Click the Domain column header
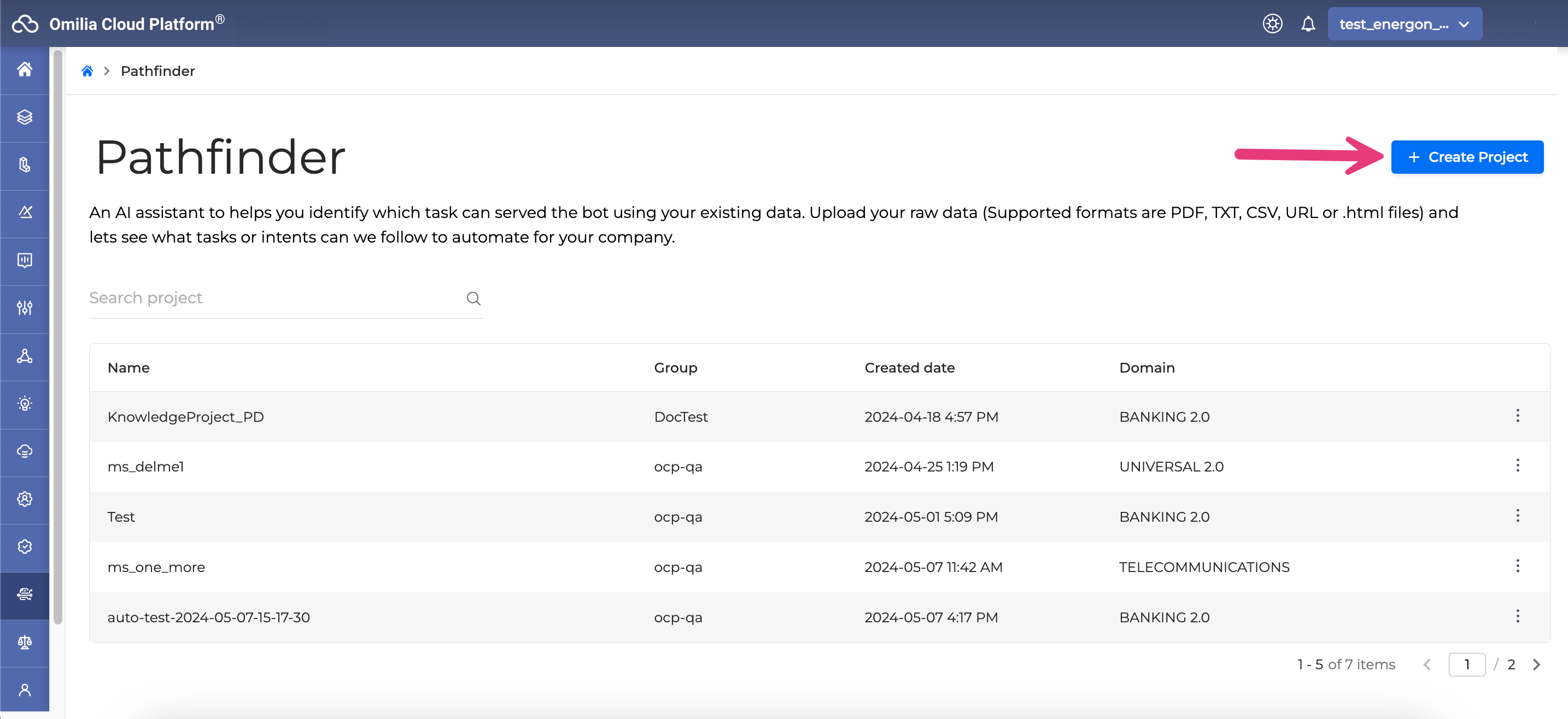 [x=1147, y=368]
